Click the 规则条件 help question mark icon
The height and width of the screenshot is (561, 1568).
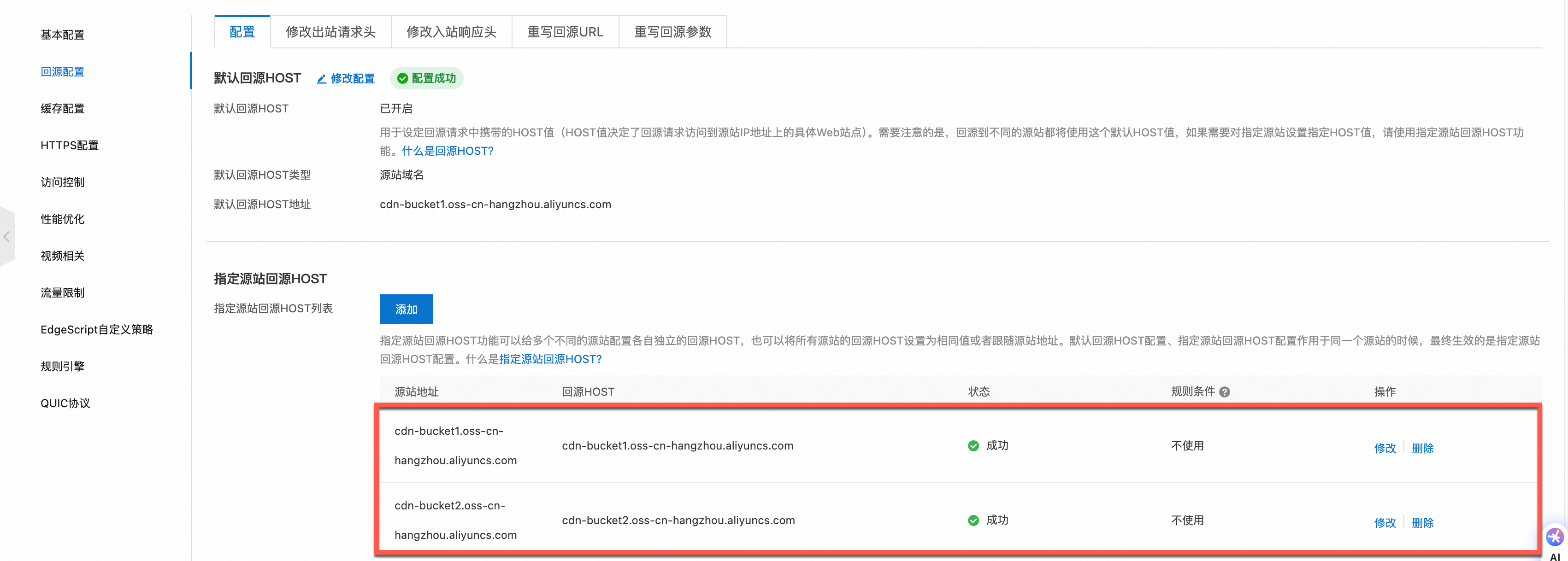(x=1225, y=392)
